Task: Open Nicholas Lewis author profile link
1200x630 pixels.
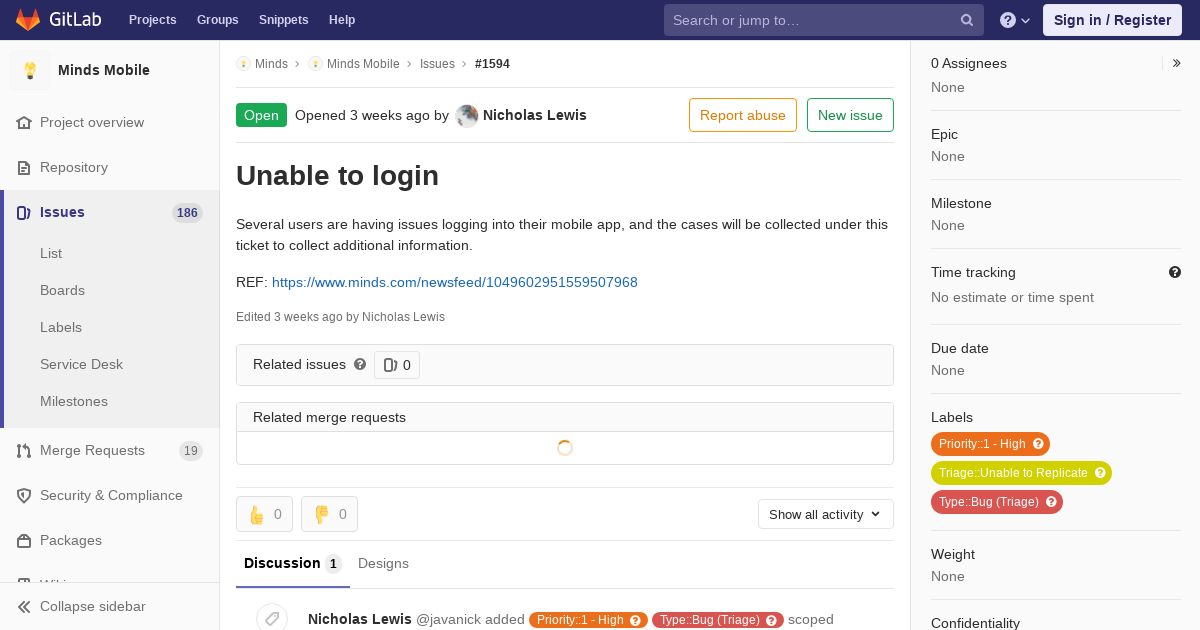Action: pos(535,115)
